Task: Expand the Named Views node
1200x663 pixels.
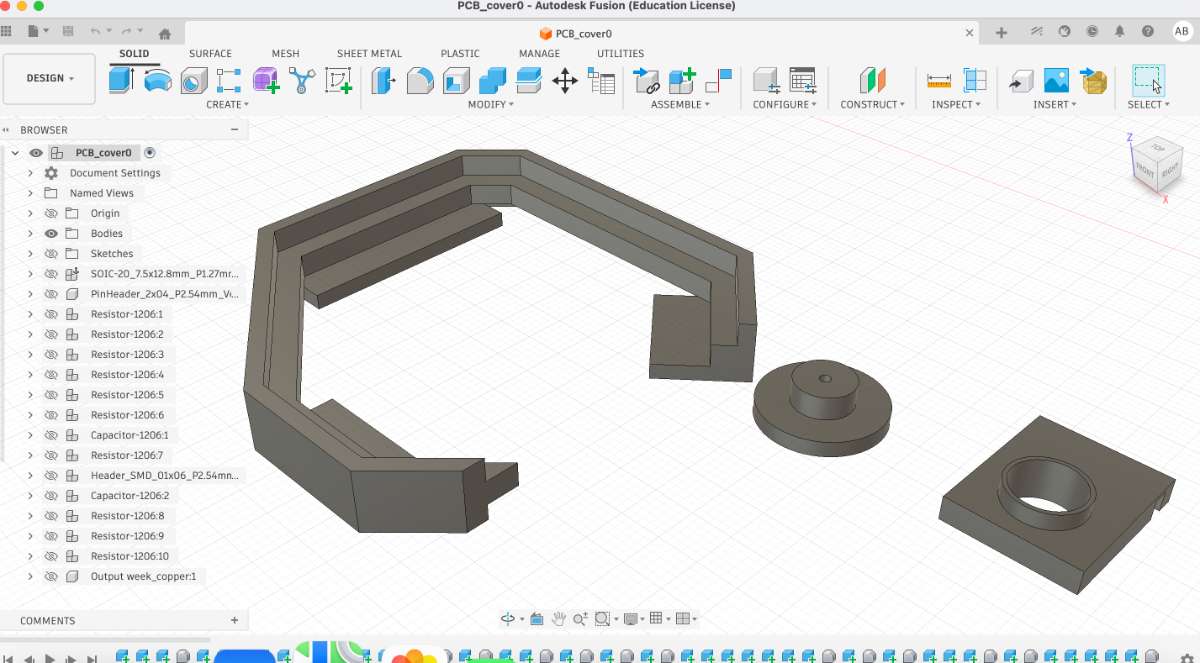Action: [30, 193]
